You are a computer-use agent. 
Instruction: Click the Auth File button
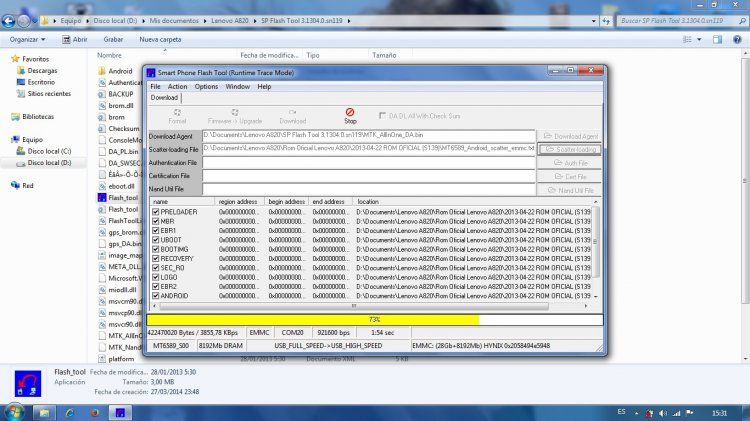pyautogui.click(x=570, y=163)
